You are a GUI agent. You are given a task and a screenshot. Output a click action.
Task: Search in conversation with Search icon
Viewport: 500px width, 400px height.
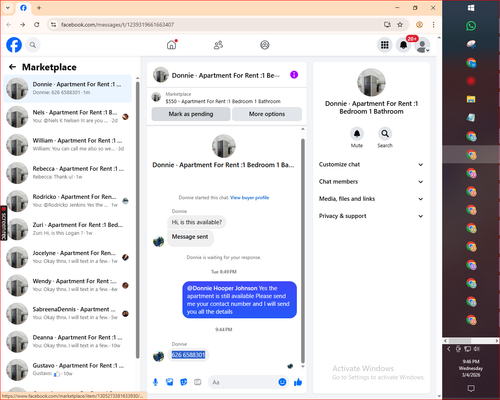[x=385, y=134]
